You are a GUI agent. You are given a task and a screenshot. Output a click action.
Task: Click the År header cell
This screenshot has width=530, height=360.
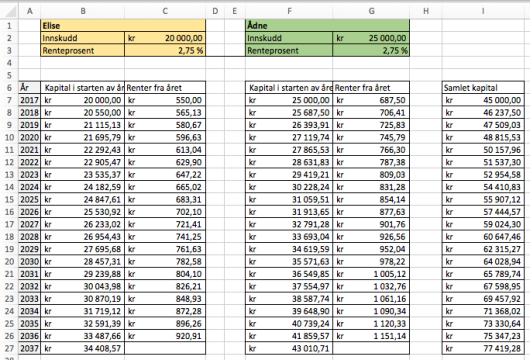click(x=29, y=88)
